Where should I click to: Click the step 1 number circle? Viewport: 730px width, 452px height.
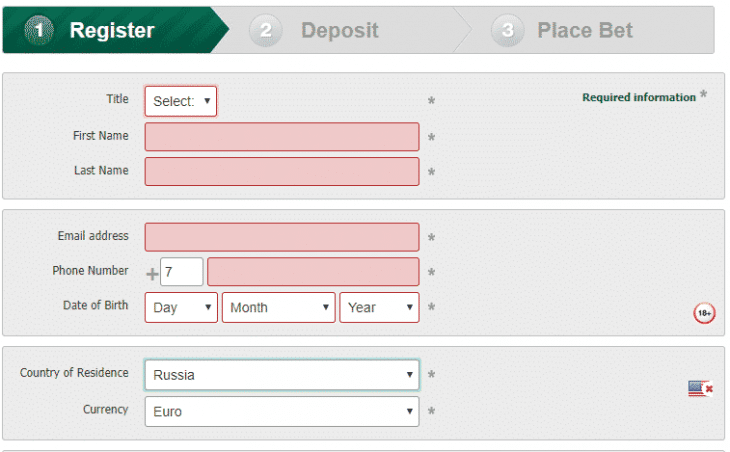point(39,30)
